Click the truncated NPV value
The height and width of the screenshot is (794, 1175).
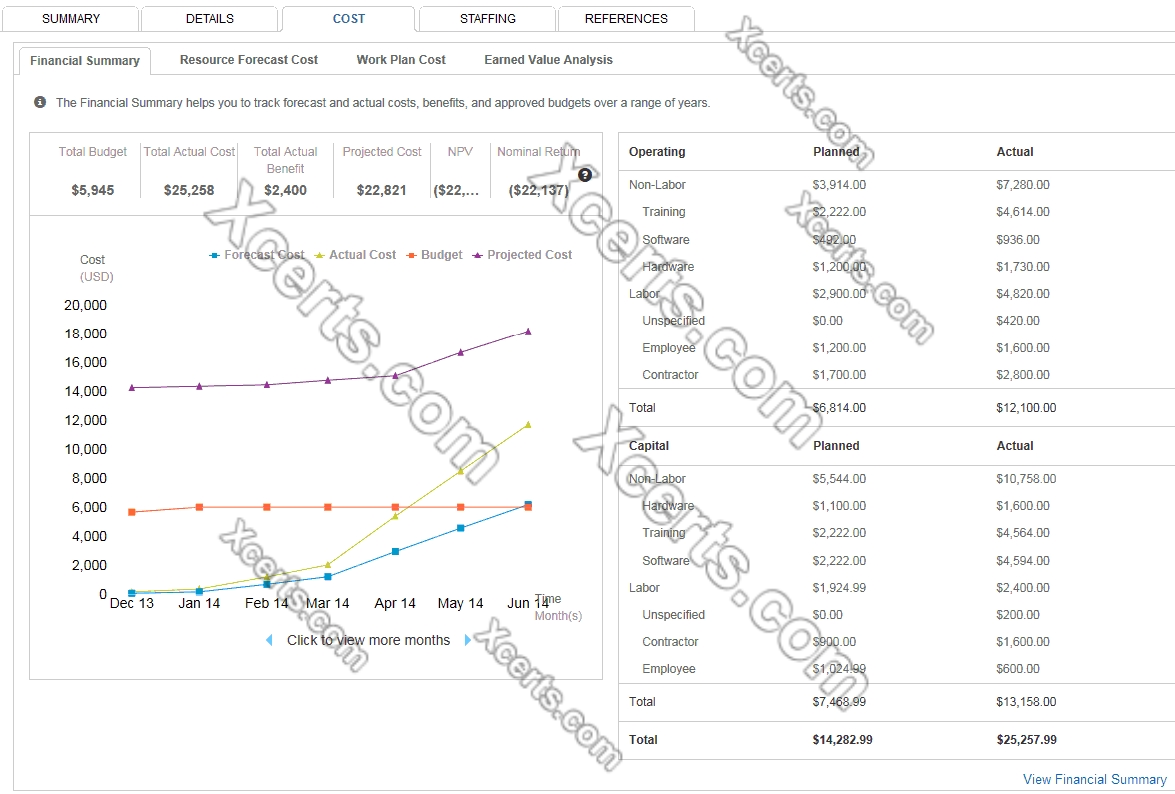(x=456, y=190)
